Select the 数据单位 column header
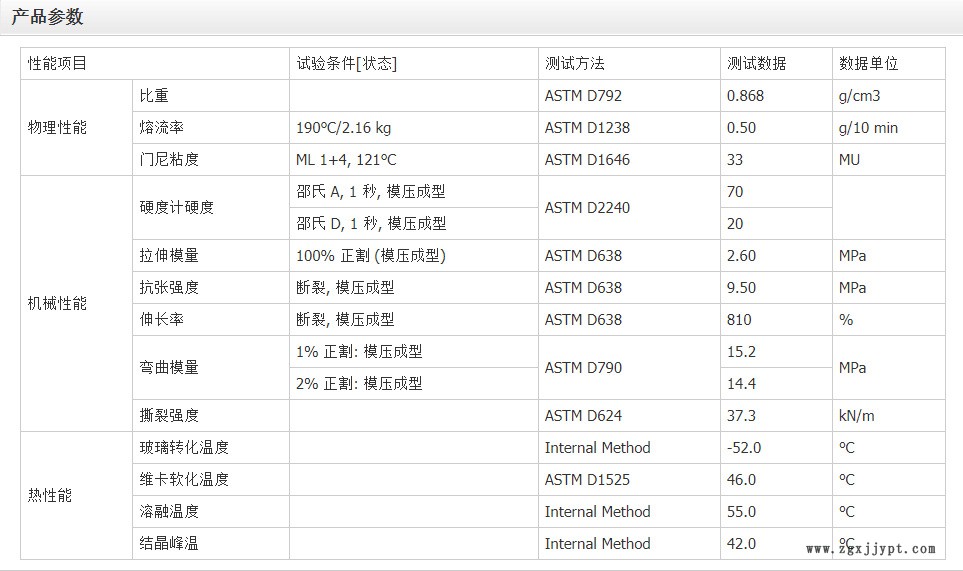The image size is (963, 571). tap(868, 63)
